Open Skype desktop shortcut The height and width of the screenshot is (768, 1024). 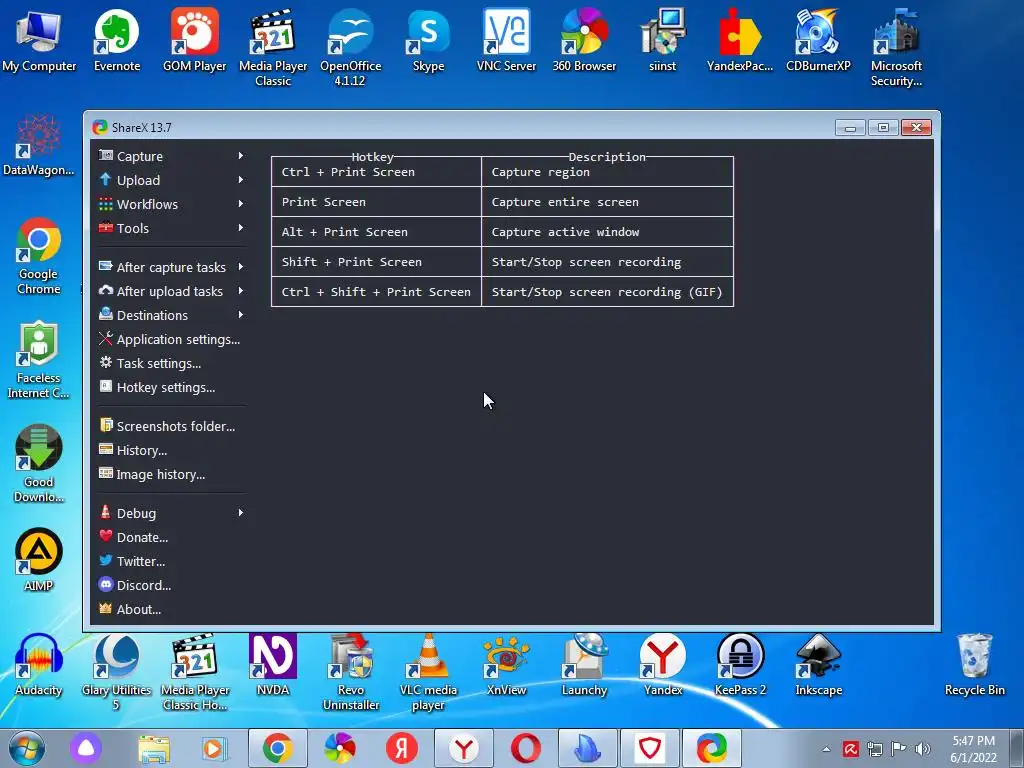[428, 40]
